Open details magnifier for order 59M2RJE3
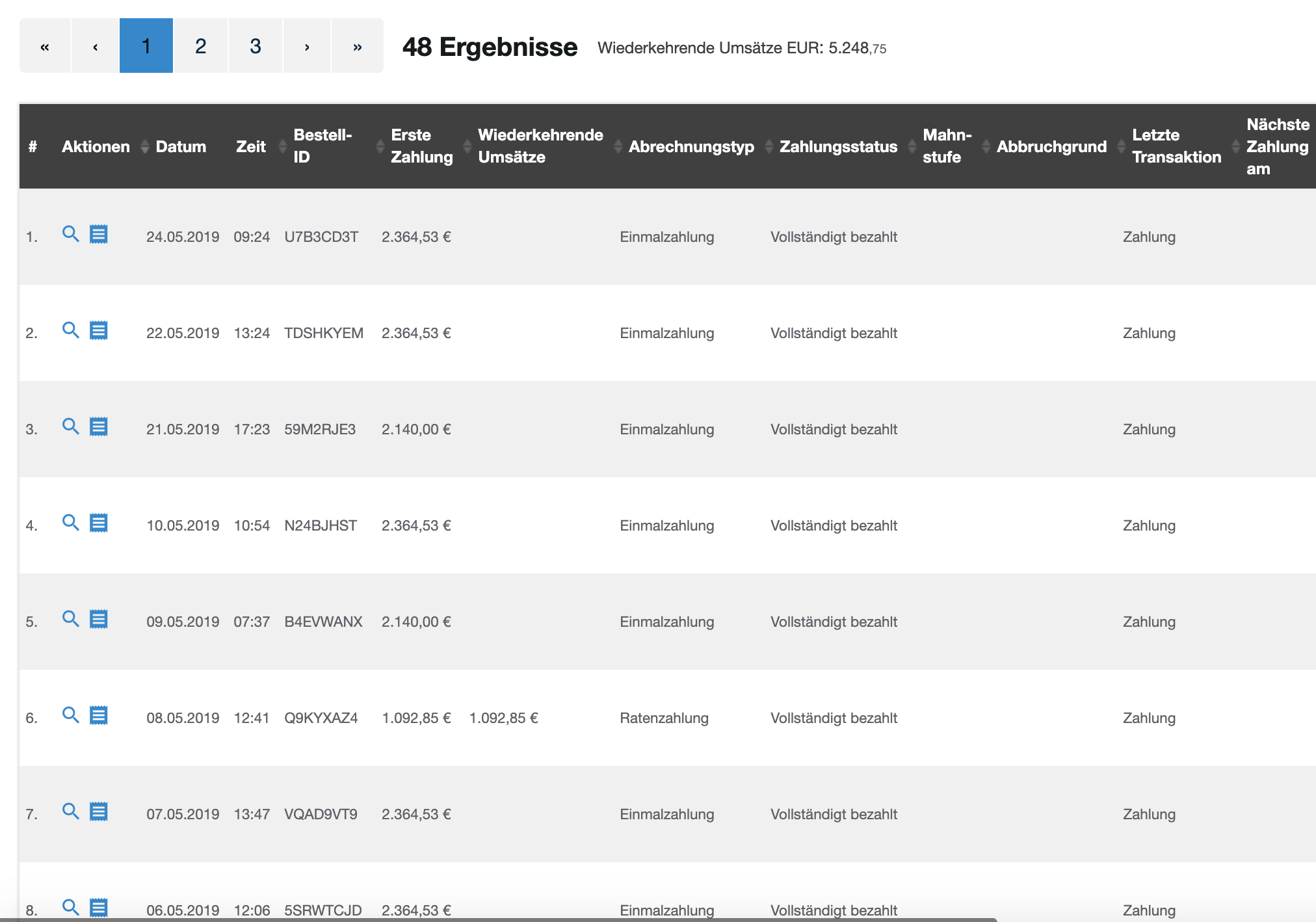Image resolution: width=1316 pixels, height=922 pixels. pyautogui.click(x=70, y=427)
